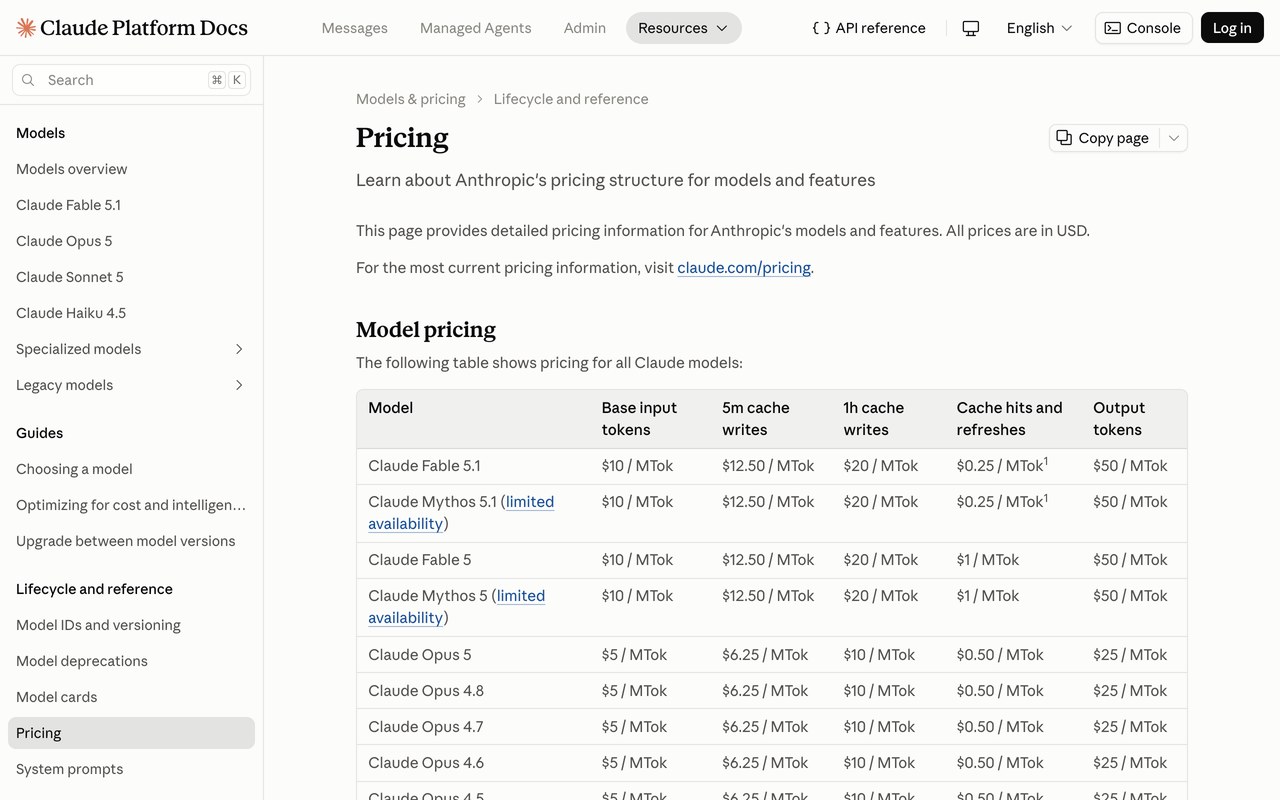Click the Models sidebar section heading
The image size is (1280, 800).
(x=41, y=133)
